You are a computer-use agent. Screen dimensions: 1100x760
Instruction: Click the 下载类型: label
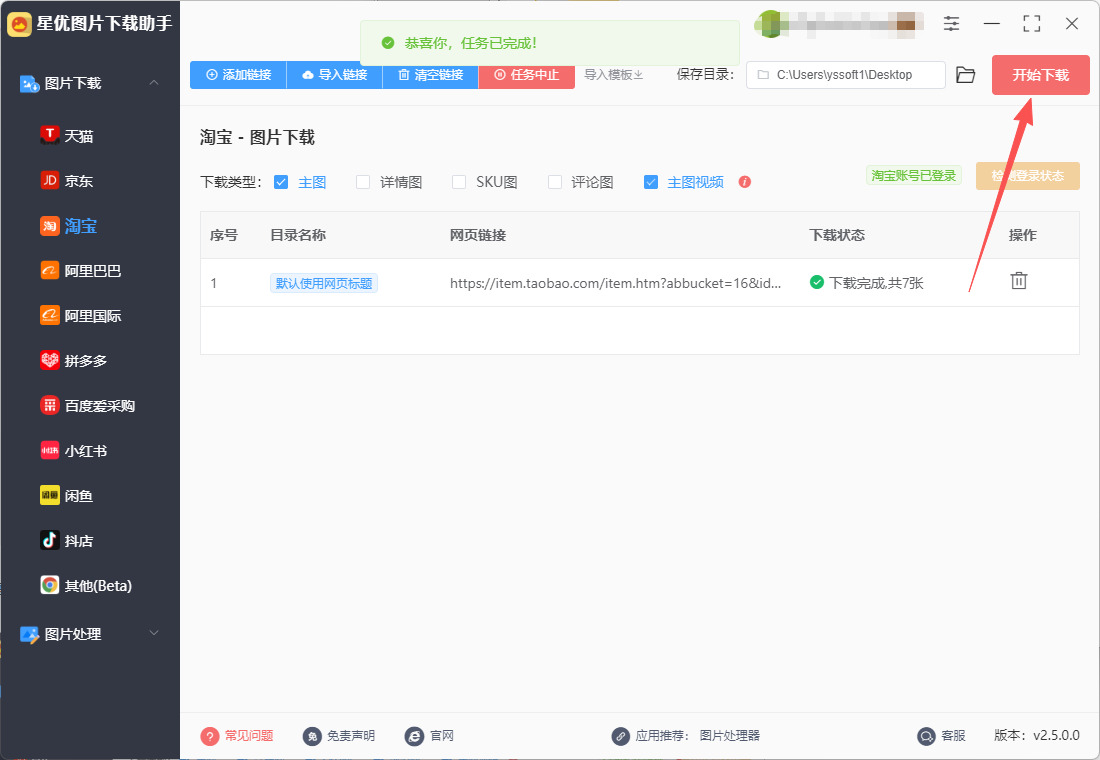coord(231,182)
